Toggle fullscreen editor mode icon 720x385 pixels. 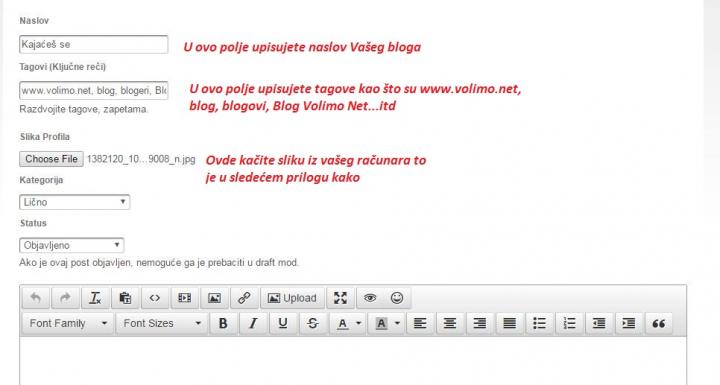(x=340, y=298)
